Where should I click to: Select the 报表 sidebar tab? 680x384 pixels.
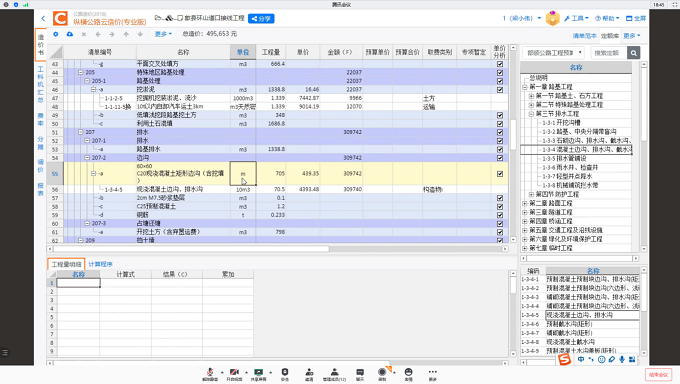[40, 189]
